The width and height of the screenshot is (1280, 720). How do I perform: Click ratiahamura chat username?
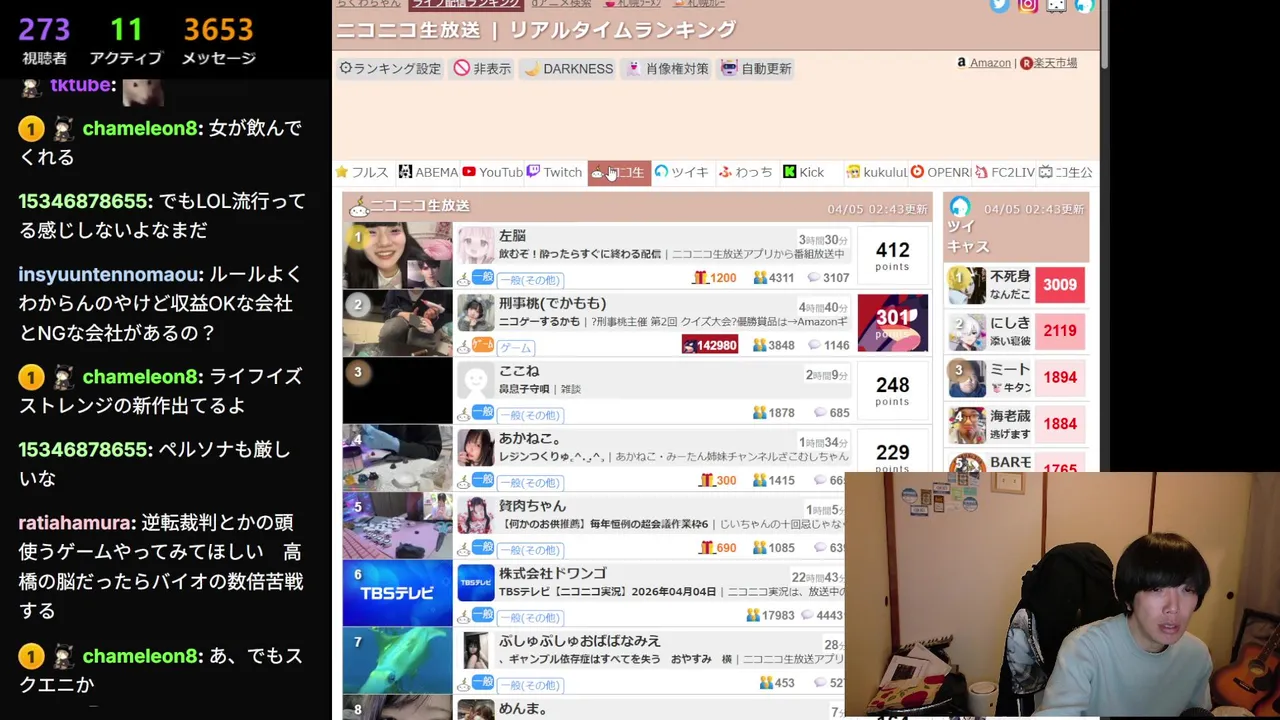click(76, 523)
